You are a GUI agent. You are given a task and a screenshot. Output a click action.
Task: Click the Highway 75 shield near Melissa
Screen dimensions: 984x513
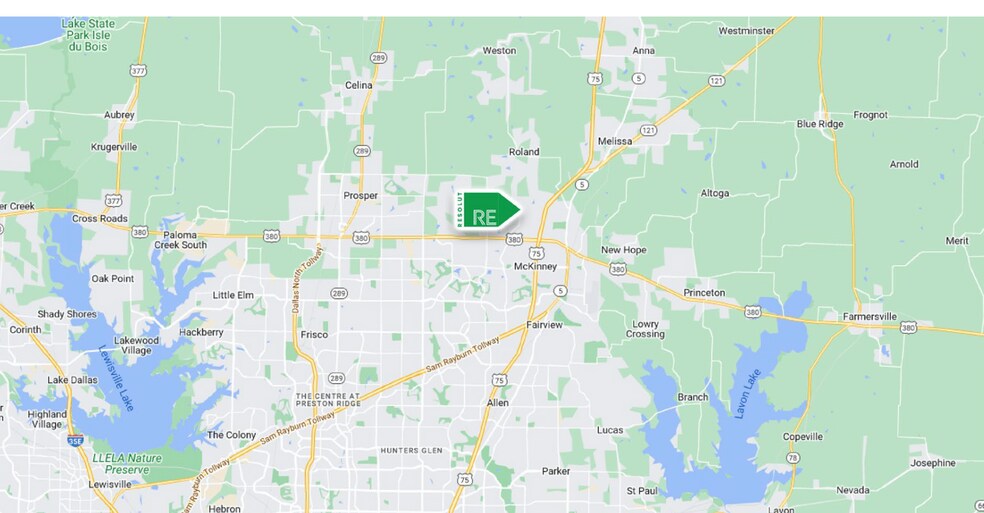click(595, 78)
